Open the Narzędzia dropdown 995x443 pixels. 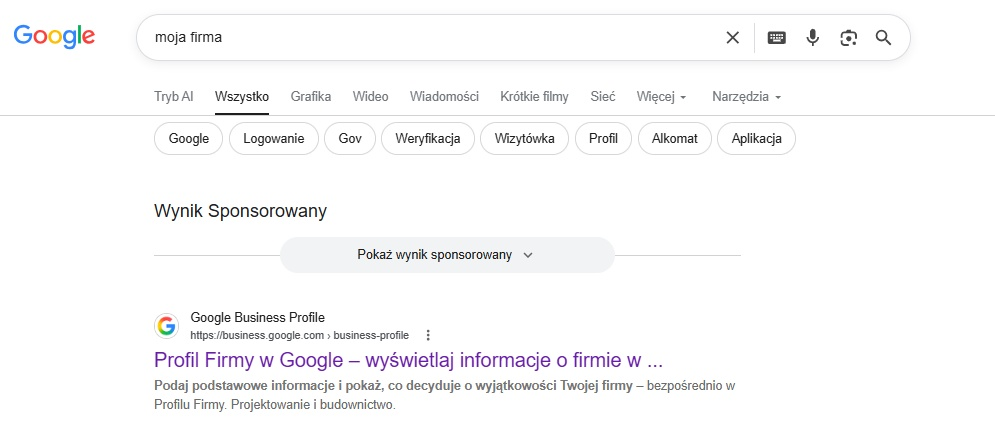pos(747,97)
